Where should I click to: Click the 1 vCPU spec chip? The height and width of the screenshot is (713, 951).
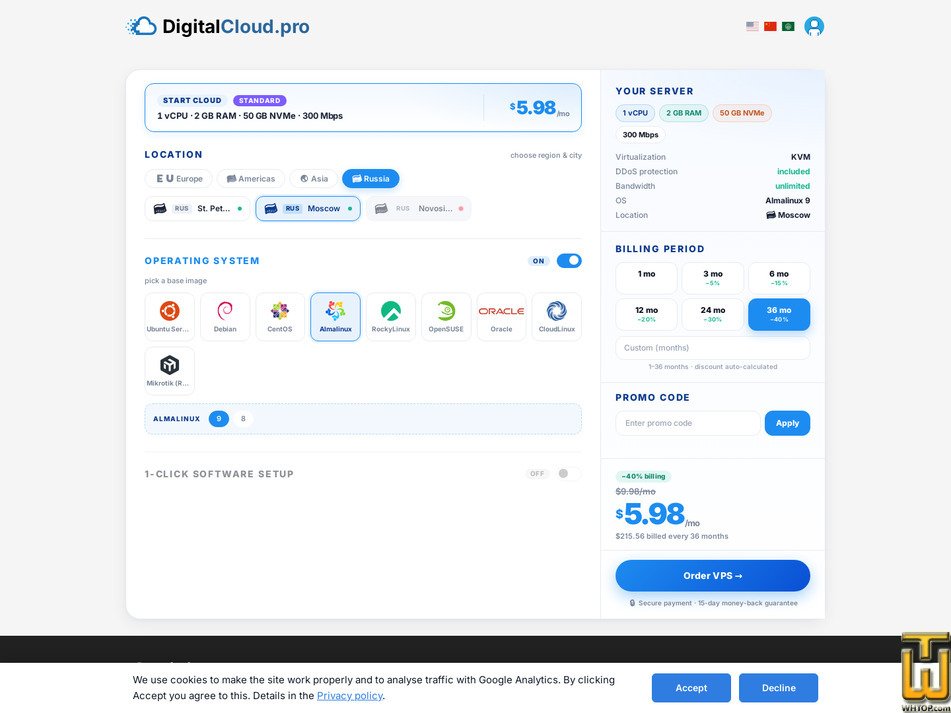[x=635, y=113]
